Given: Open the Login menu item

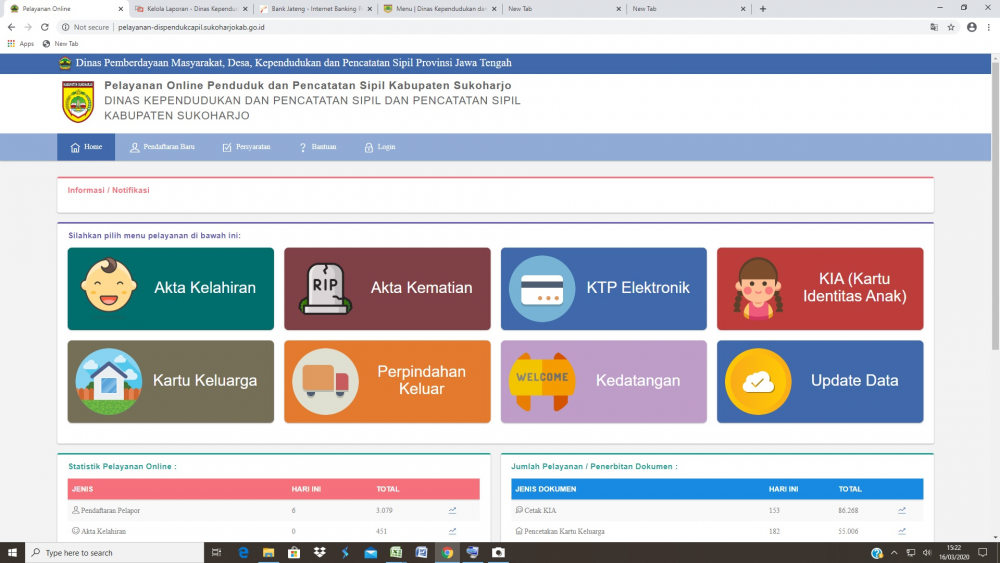Looking at the screenshot, I should [x=379, y=147].
